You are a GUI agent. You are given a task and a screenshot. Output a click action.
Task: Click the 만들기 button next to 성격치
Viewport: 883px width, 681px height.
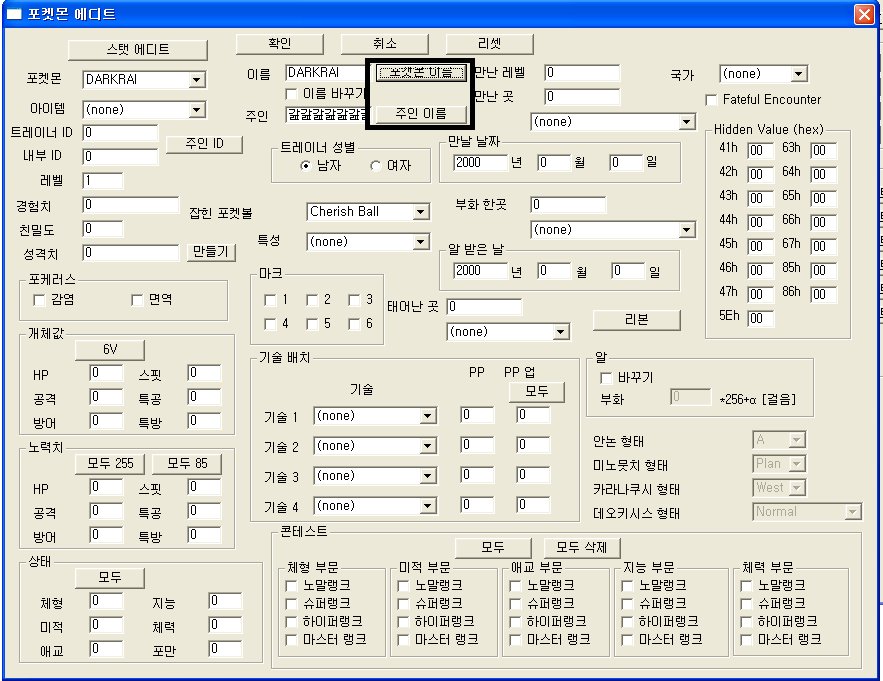point(212,252)
